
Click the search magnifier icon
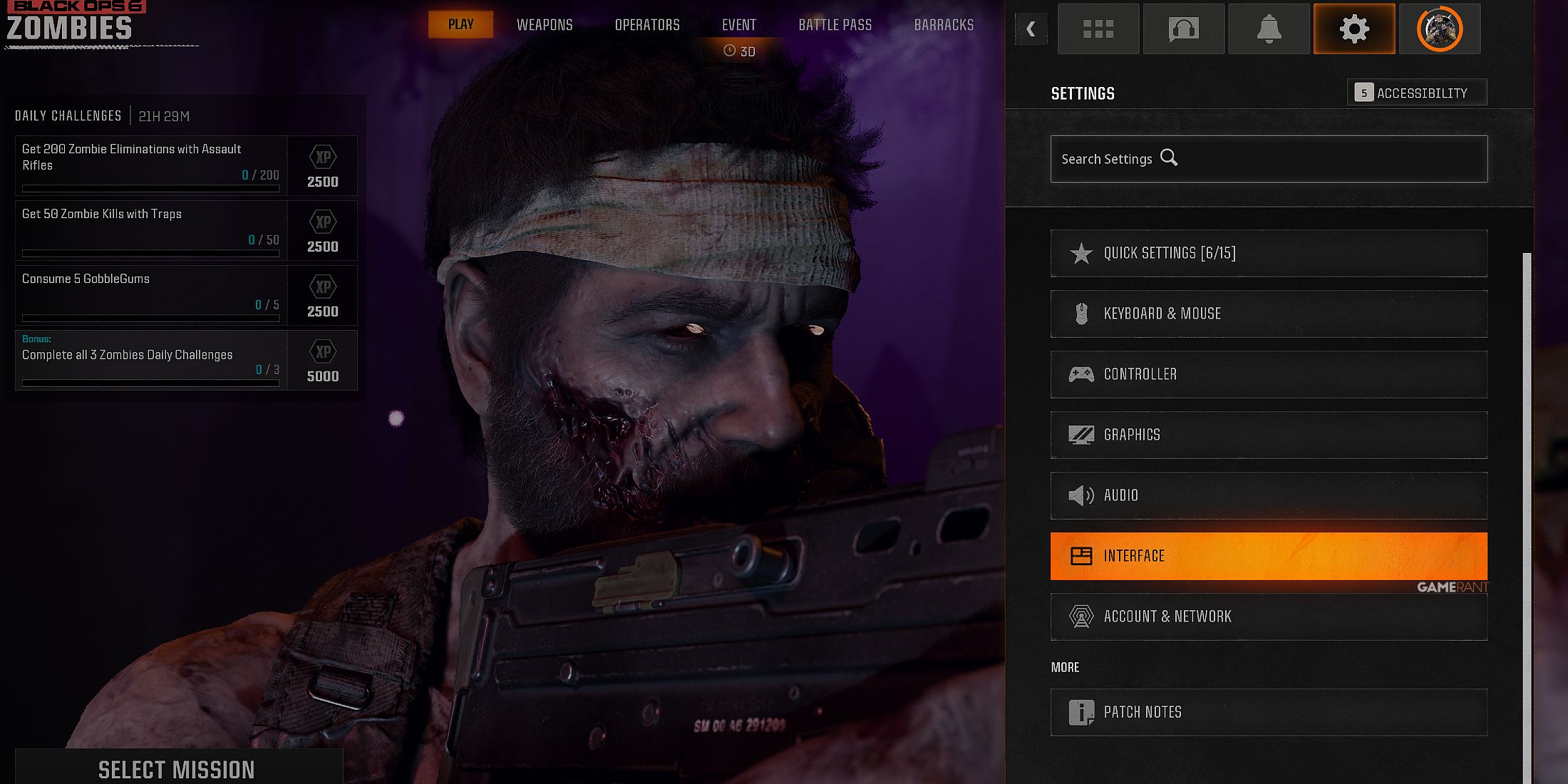coord(1169,158)
